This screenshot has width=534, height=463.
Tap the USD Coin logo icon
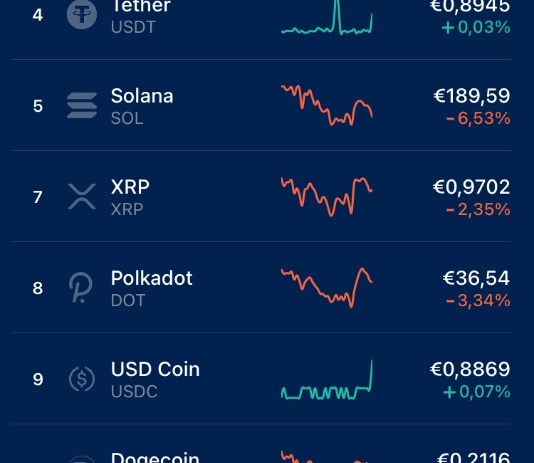[82, 379]
